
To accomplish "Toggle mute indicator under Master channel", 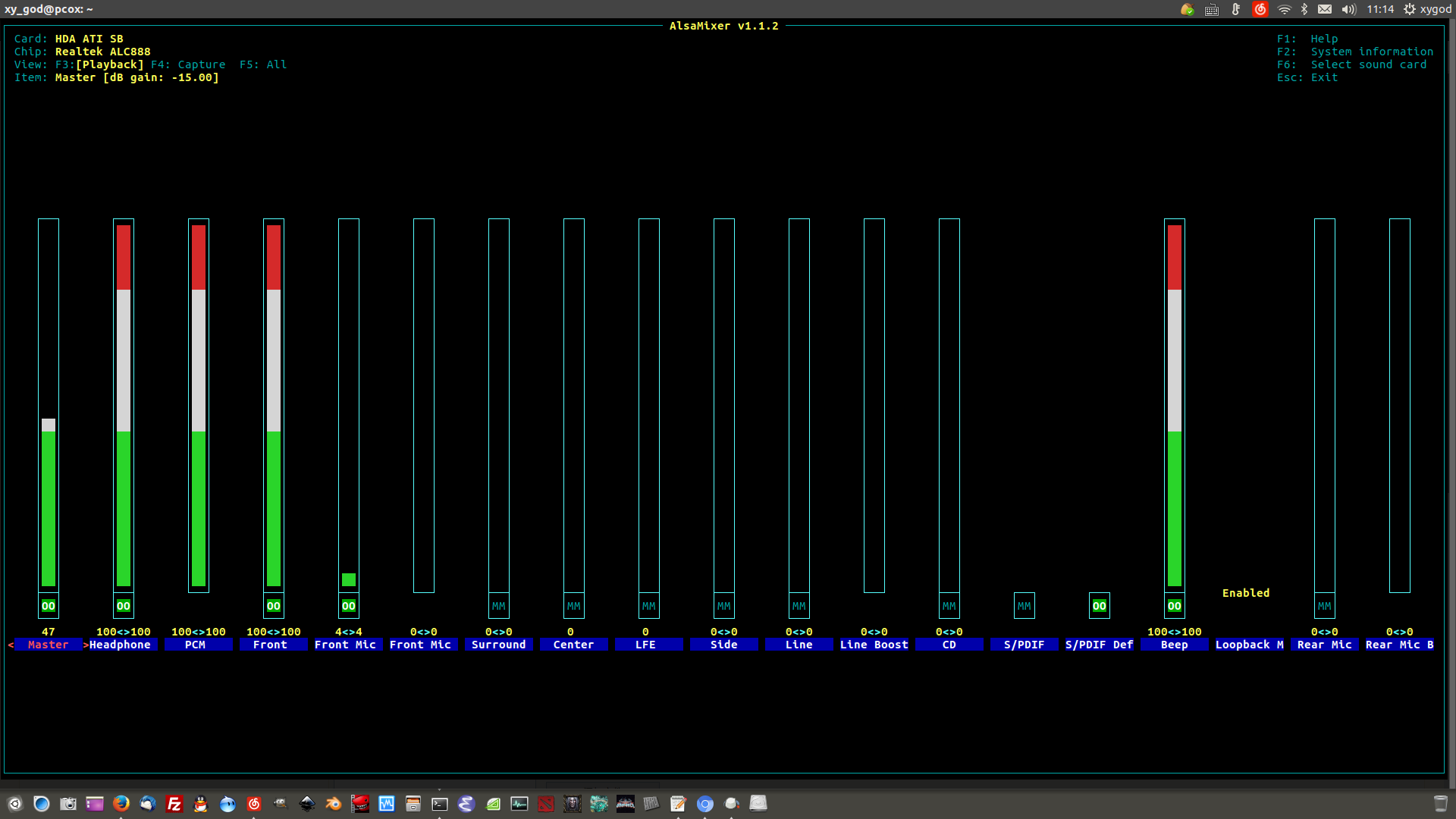I will coord(49,606).
